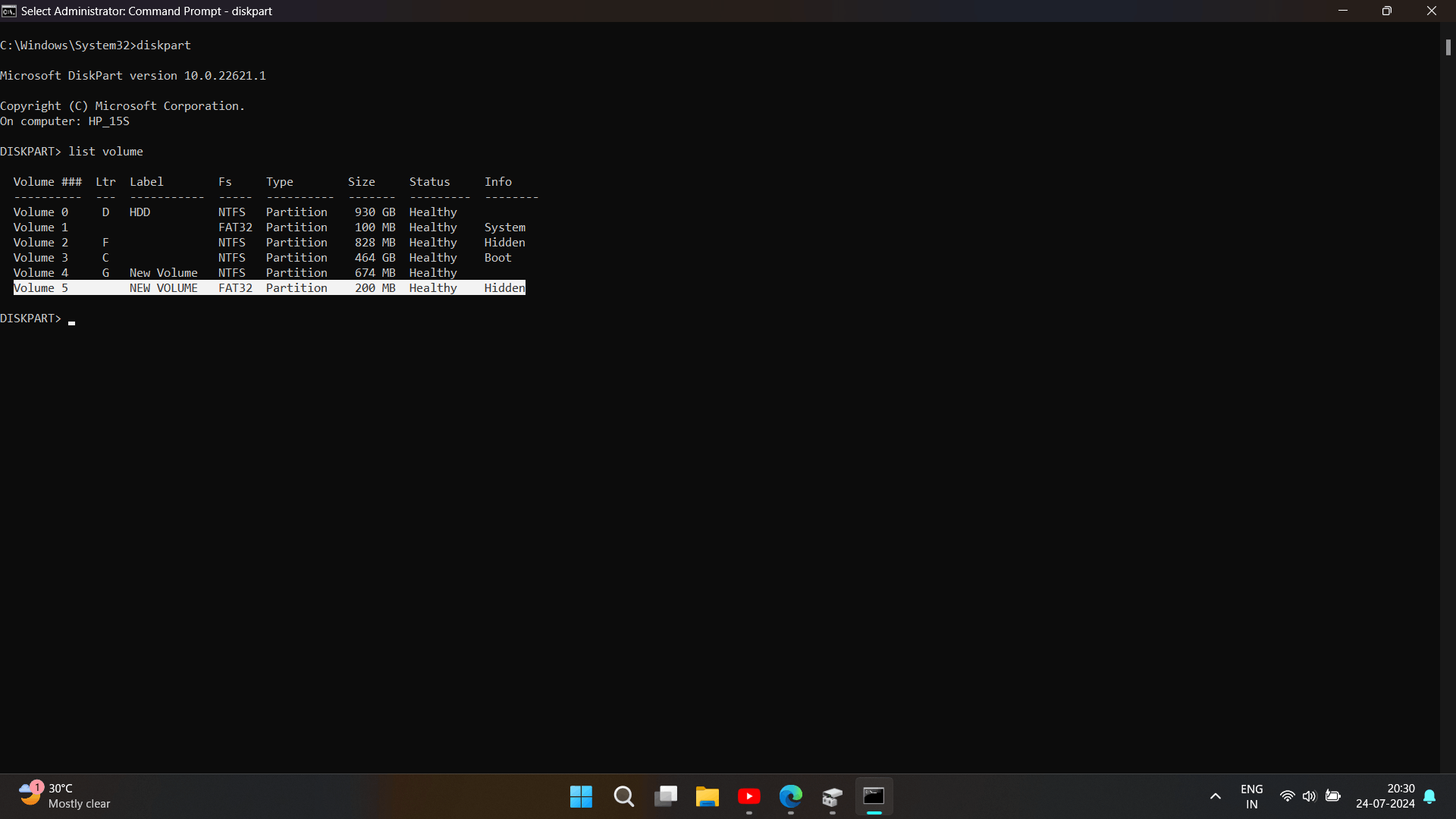Check battery status icon

pyautogui.click(x=1333, y=796)
